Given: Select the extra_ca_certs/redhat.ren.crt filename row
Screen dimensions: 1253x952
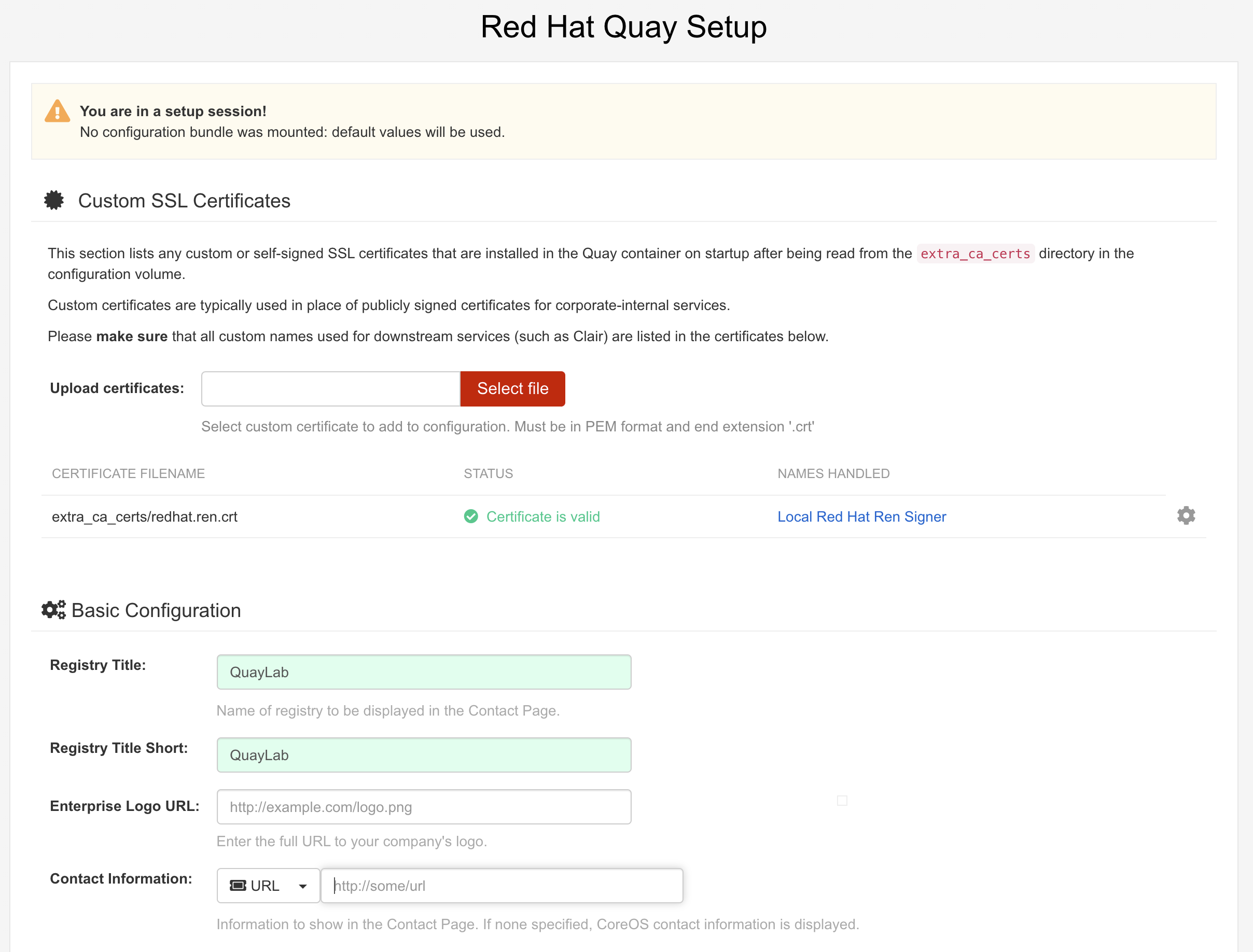Looking at the screenshot, I should click(x=145, y=517).
